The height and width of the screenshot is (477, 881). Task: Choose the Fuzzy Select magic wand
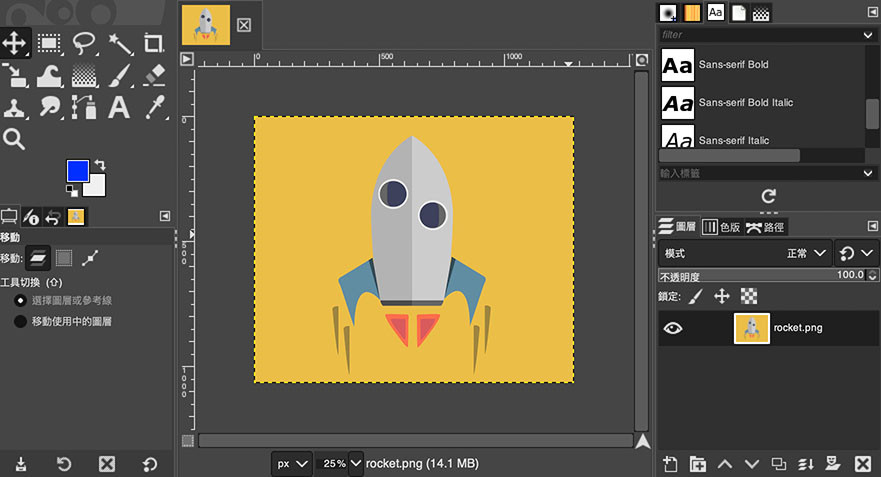[120, 43]
